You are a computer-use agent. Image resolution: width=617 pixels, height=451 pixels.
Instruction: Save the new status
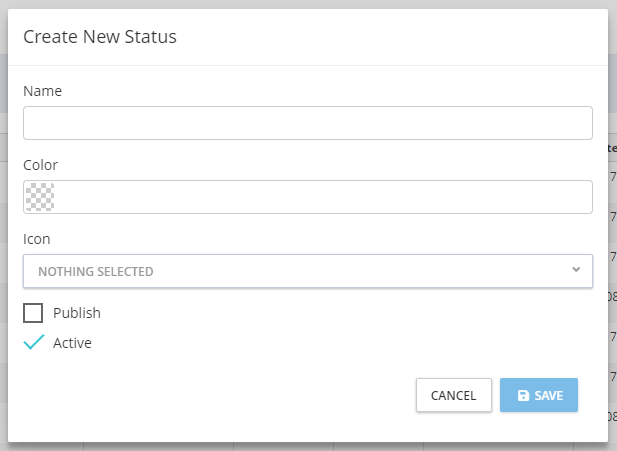tap(539, 395)
